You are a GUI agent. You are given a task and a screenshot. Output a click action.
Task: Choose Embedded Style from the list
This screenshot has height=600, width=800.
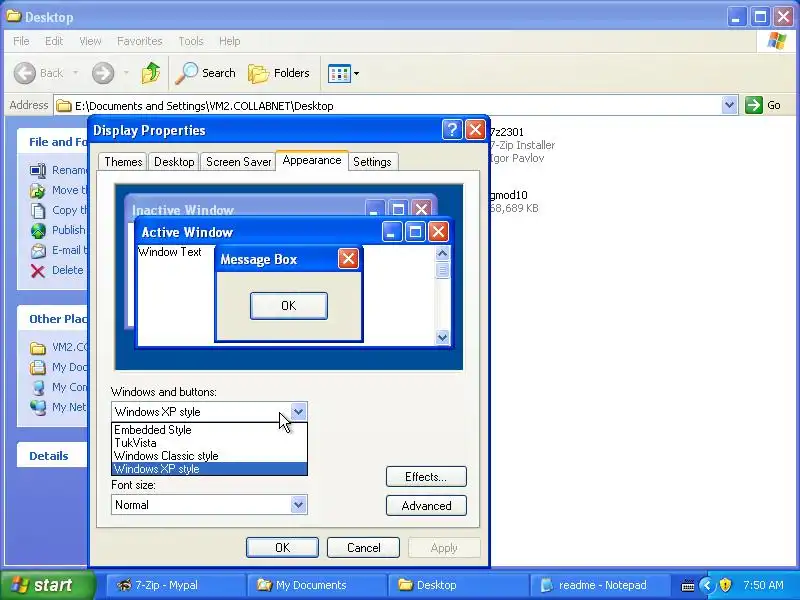209,430
